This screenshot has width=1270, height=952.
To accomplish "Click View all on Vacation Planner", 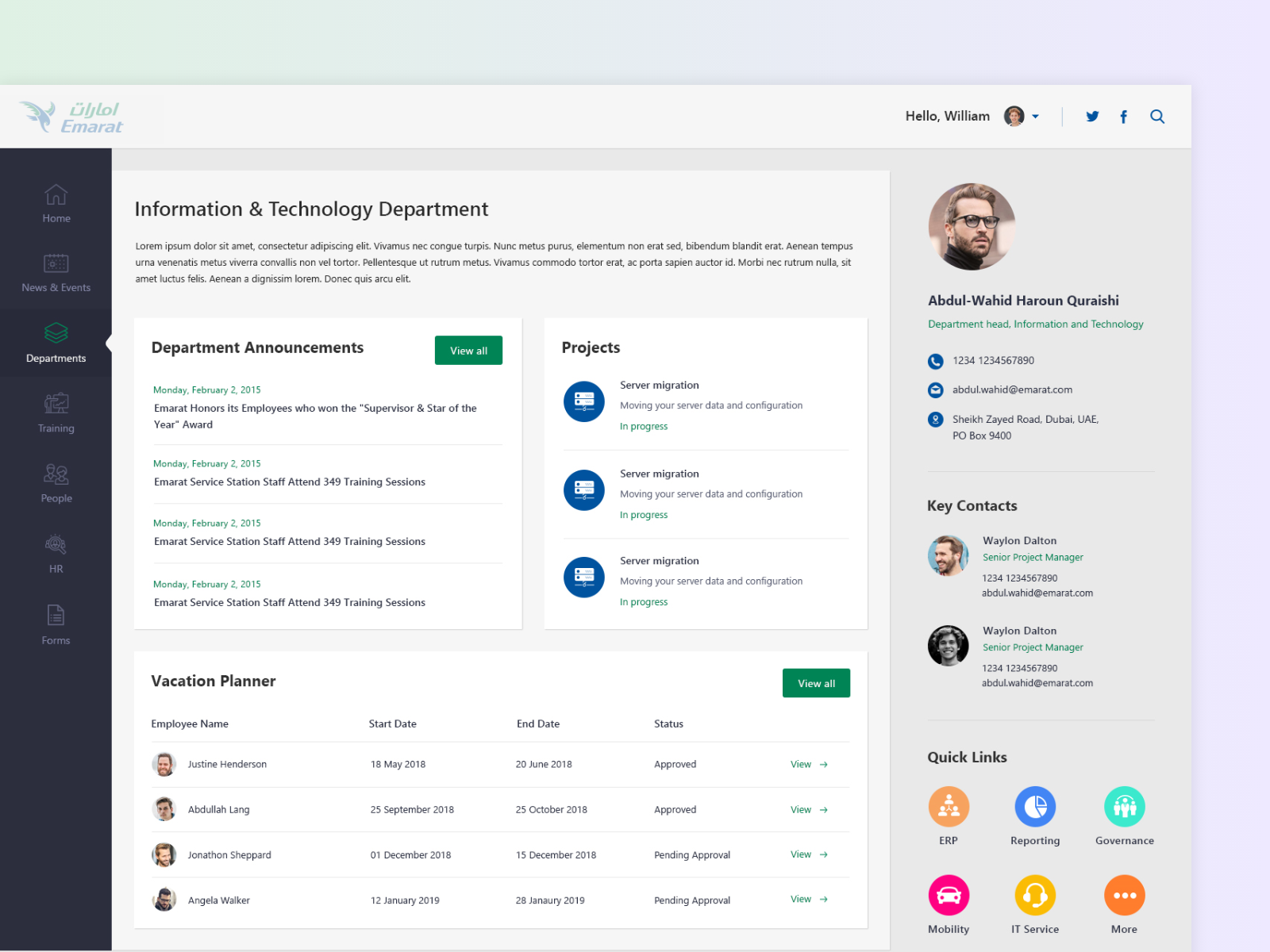I will pos(816,682).
